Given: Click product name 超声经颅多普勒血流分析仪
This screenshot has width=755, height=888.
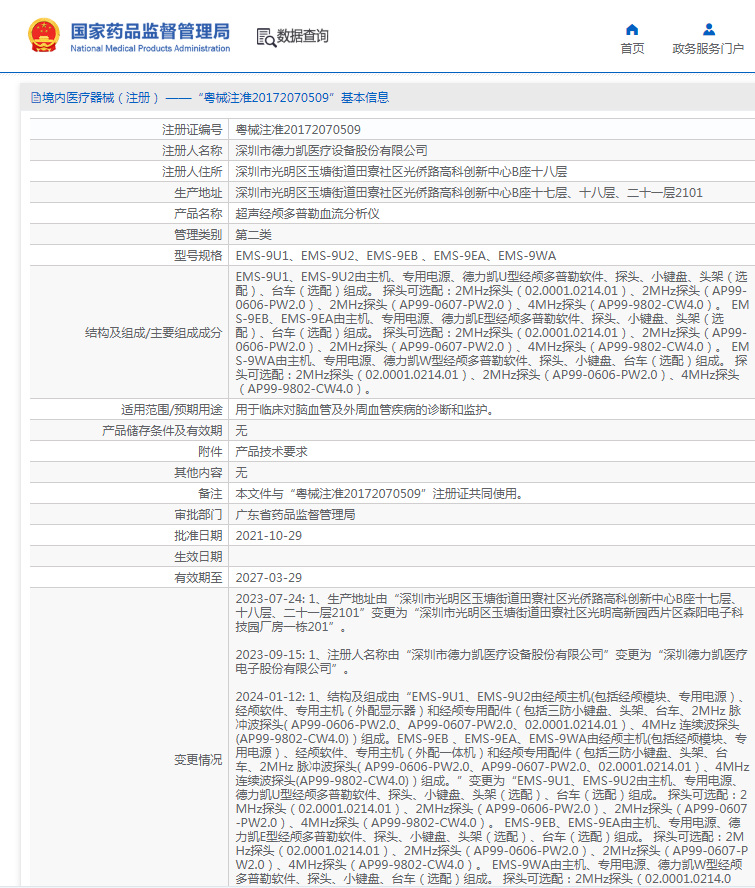Looking at the screenshot, I should coord(308,214).
